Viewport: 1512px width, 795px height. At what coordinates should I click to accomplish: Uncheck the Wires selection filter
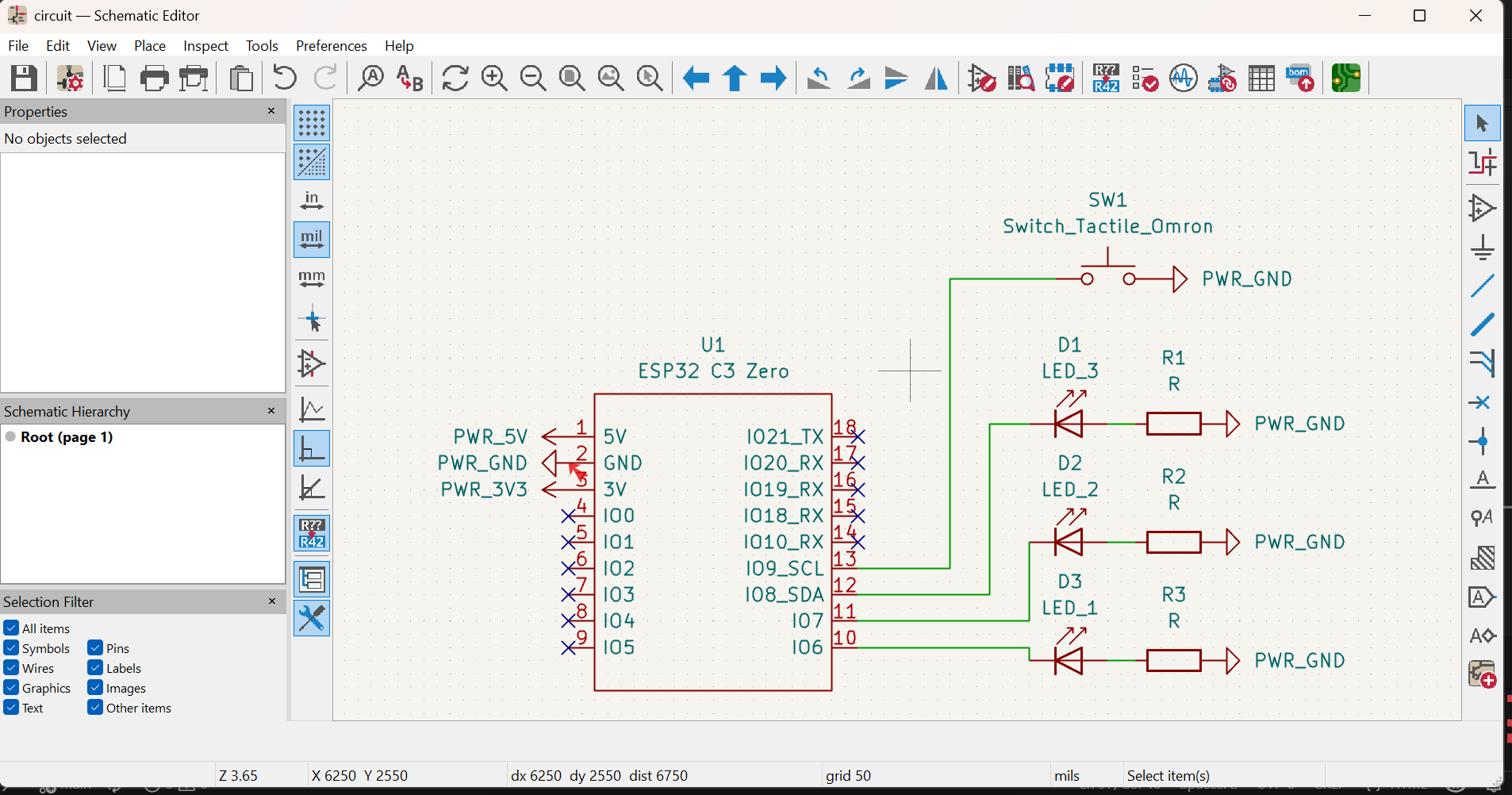tap(11, 668)
